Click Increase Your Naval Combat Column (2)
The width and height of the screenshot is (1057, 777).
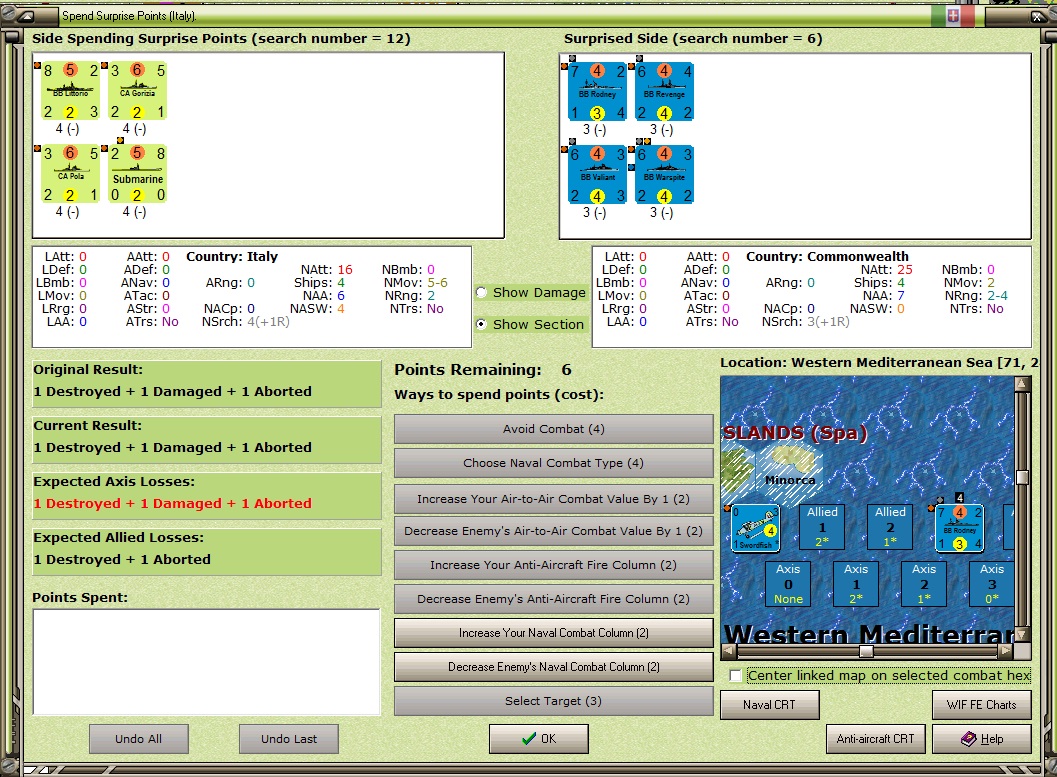coord(553,633)
